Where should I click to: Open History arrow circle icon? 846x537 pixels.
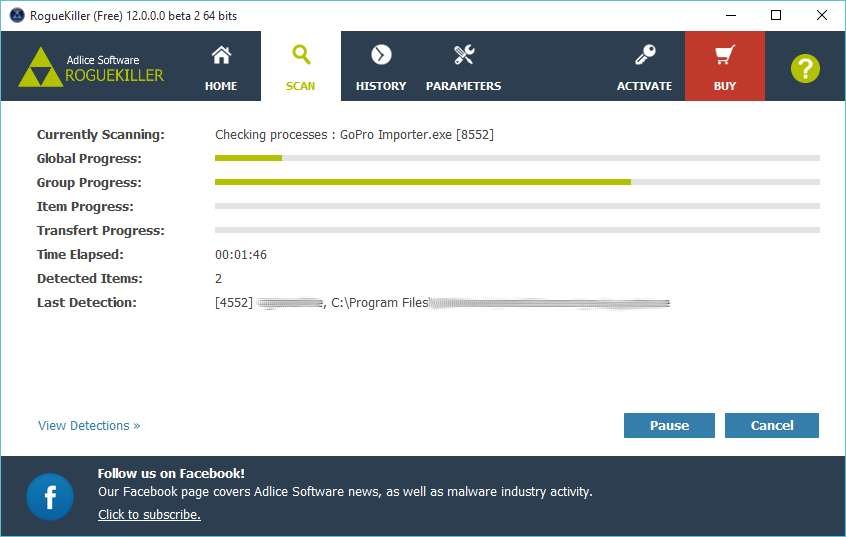point(381,55)
